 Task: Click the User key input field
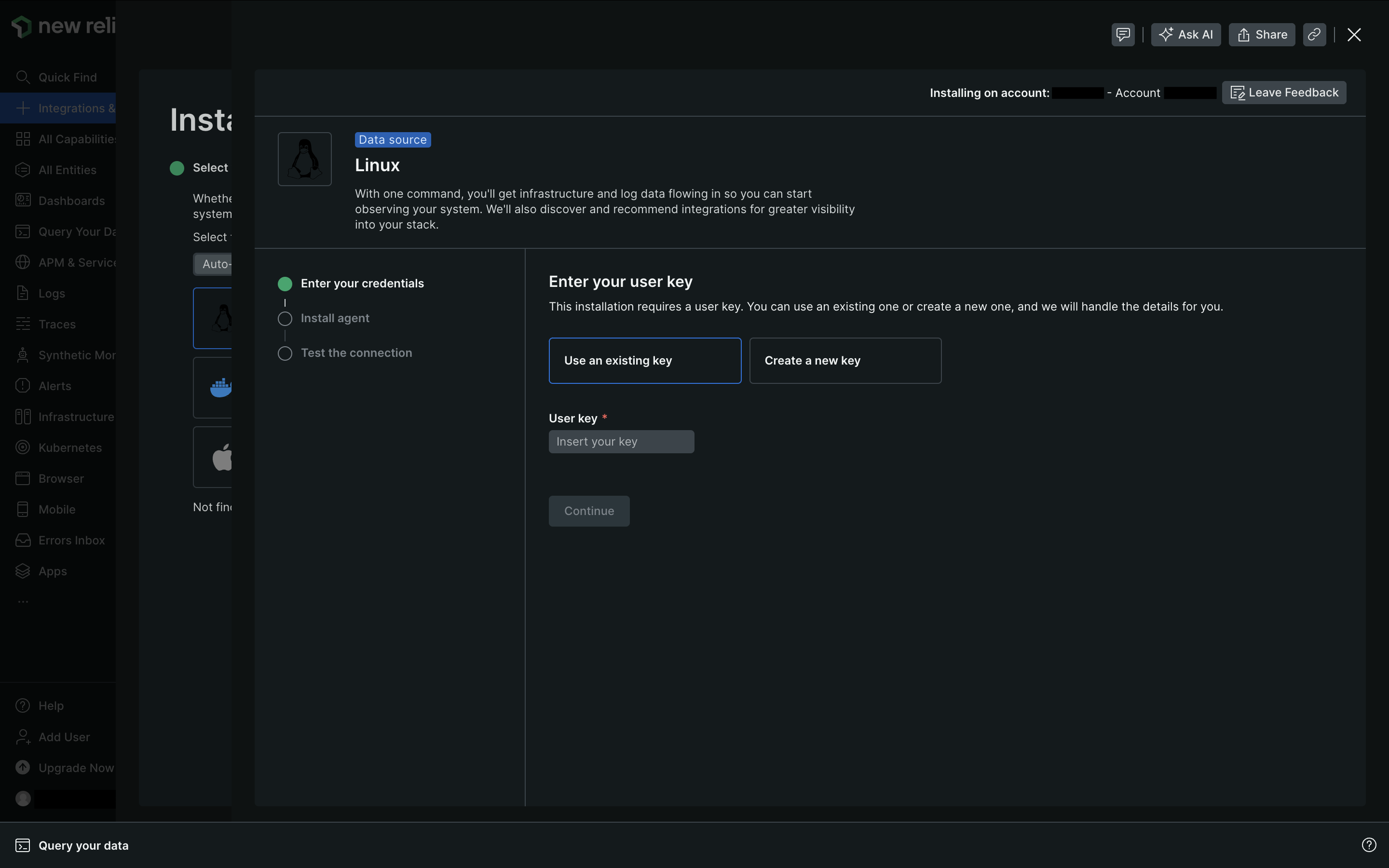621,441
